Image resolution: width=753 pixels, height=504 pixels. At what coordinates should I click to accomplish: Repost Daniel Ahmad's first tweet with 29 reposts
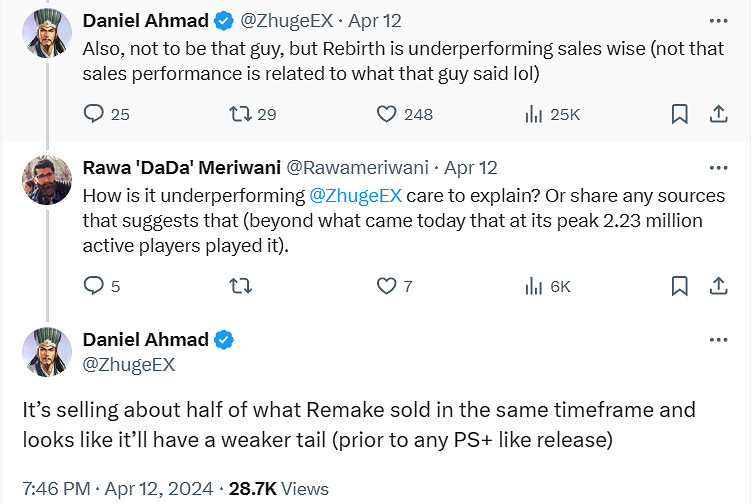coord(240,114)
